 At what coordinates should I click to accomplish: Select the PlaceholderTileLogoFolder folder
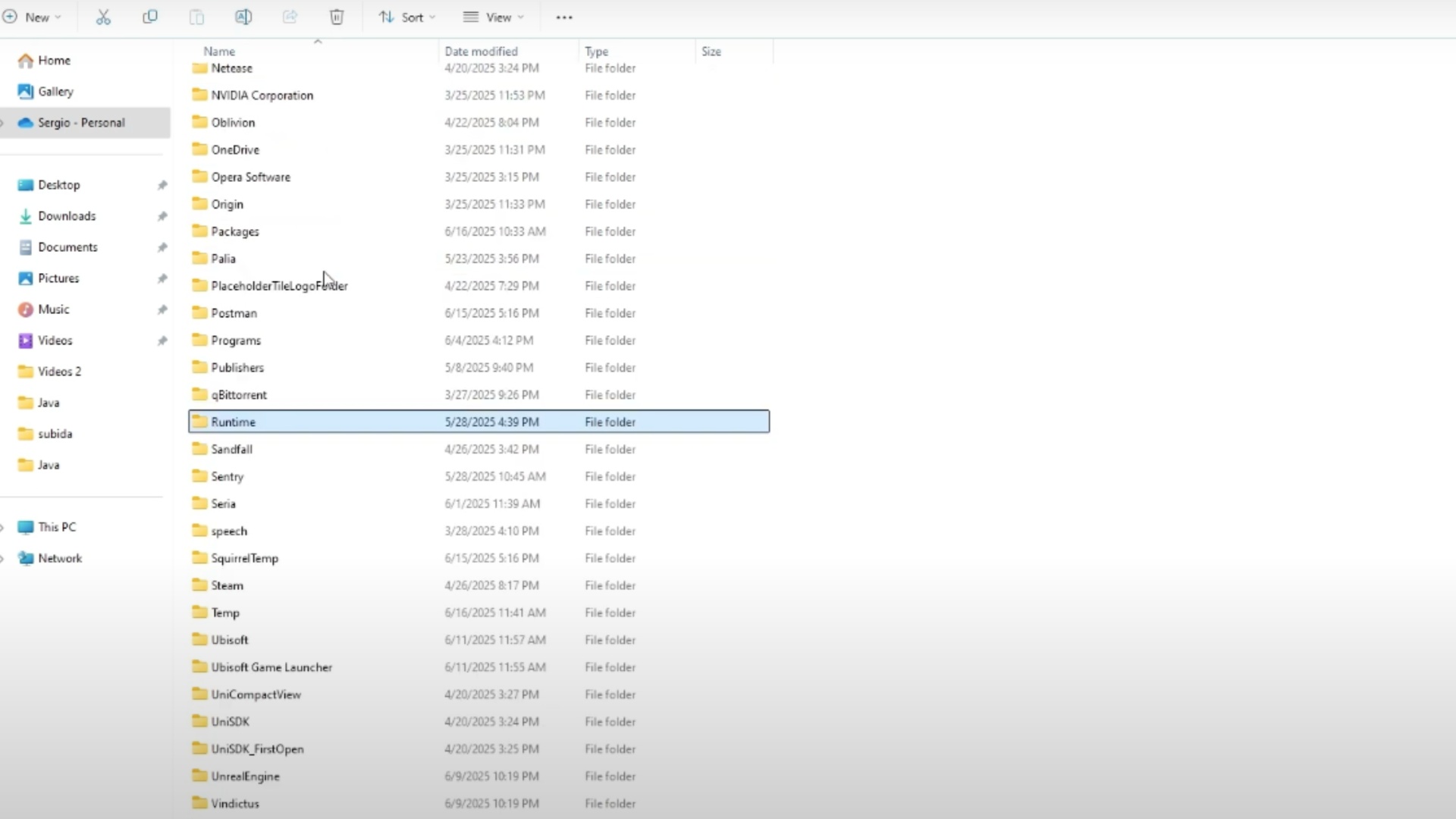tap(479, 286)
